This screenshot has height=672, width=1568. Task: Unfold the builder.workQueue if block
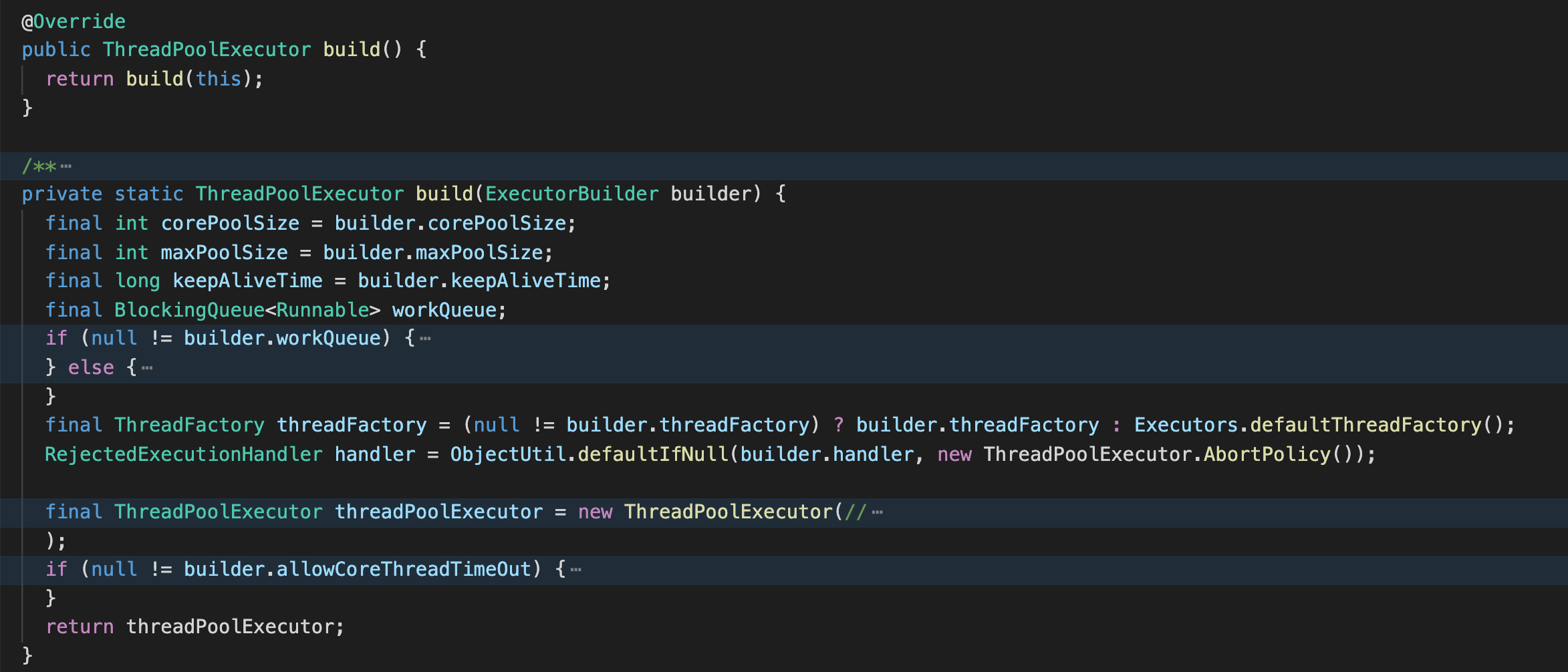tap(425, 339)
